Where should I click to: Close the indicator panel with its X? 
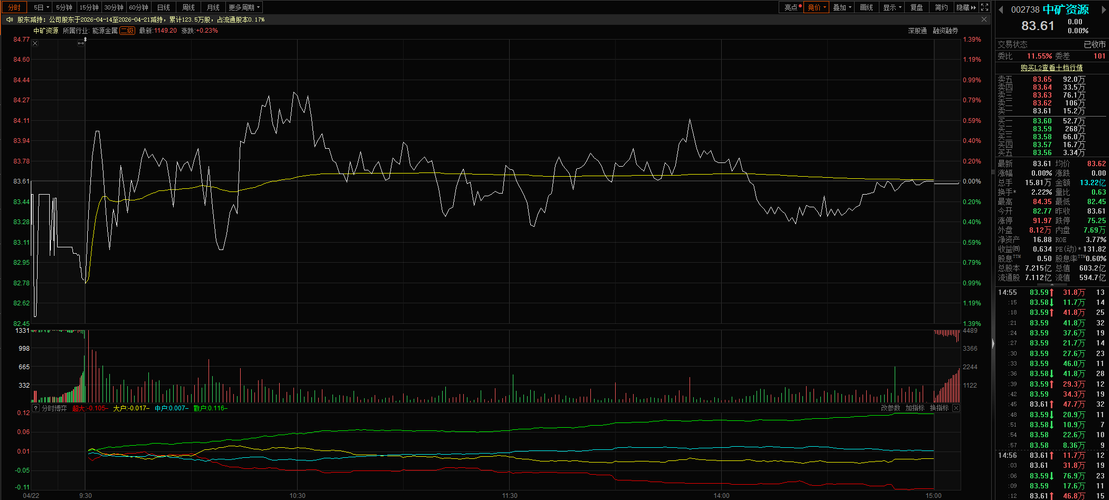(x=956, y=408)
